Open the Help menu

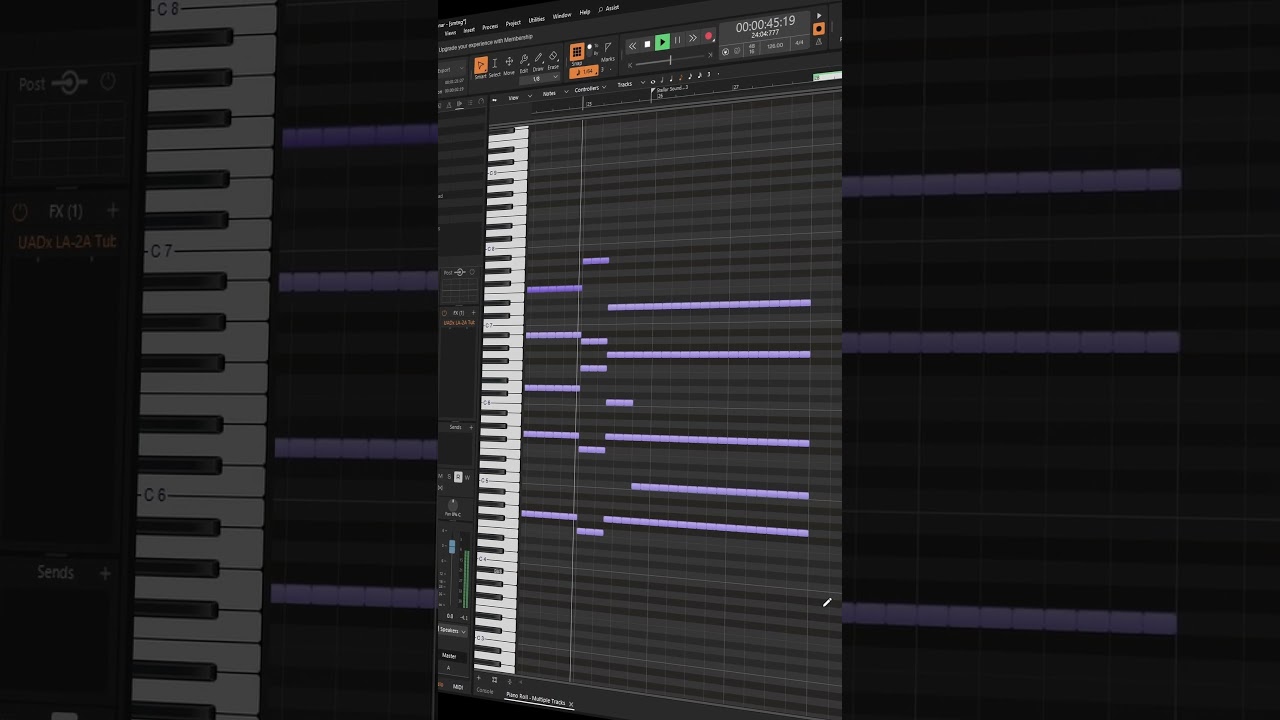coord(585,12)
